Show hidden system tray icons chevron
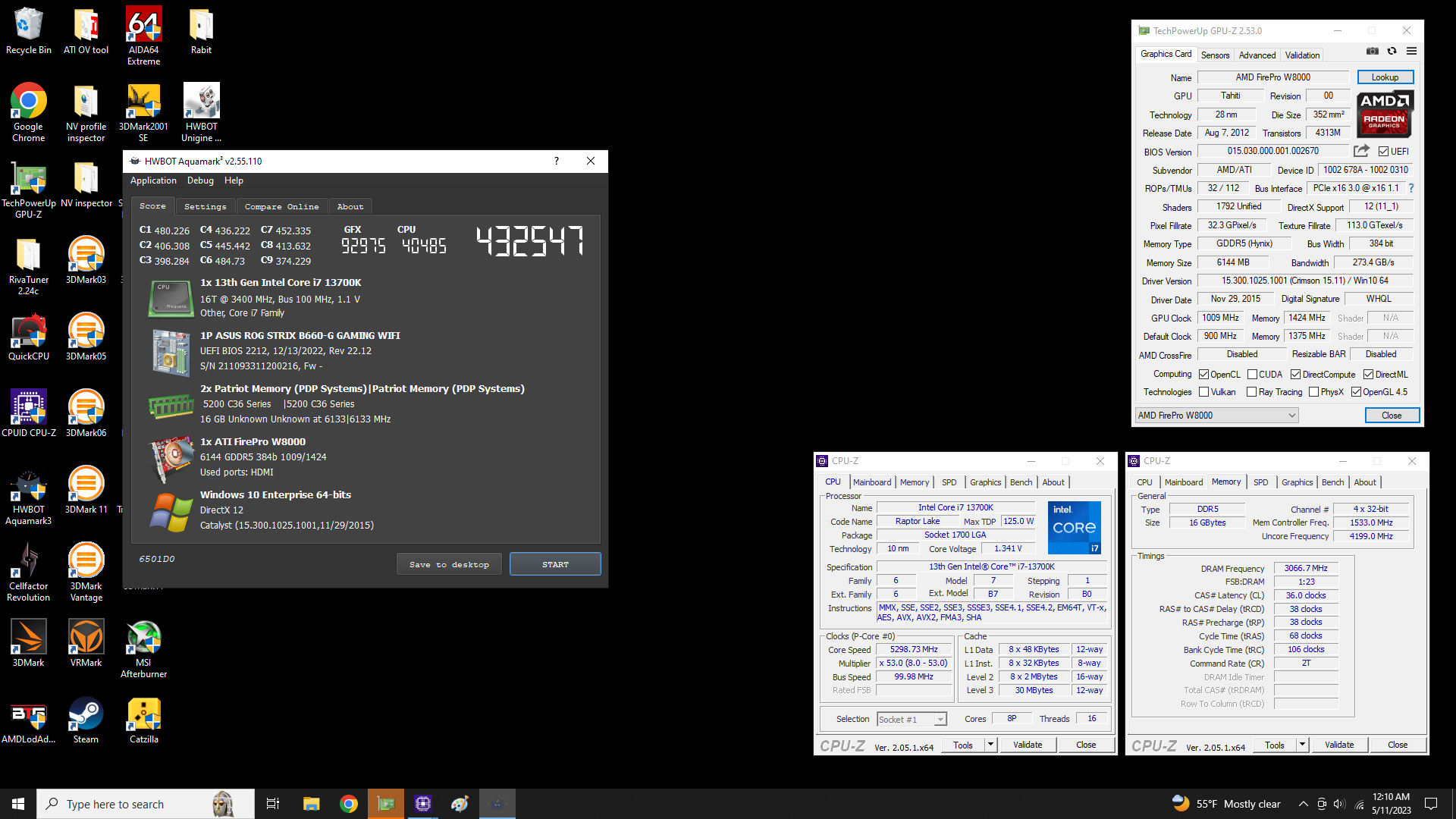This screenshot has height=819, width=1456. tap(1303, 804)
